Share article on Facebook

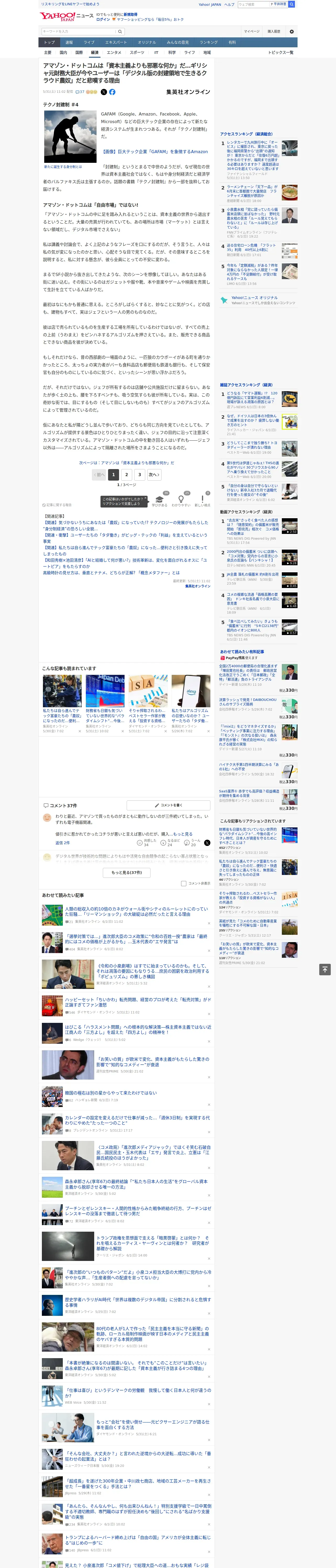click(x=112, y=92)
